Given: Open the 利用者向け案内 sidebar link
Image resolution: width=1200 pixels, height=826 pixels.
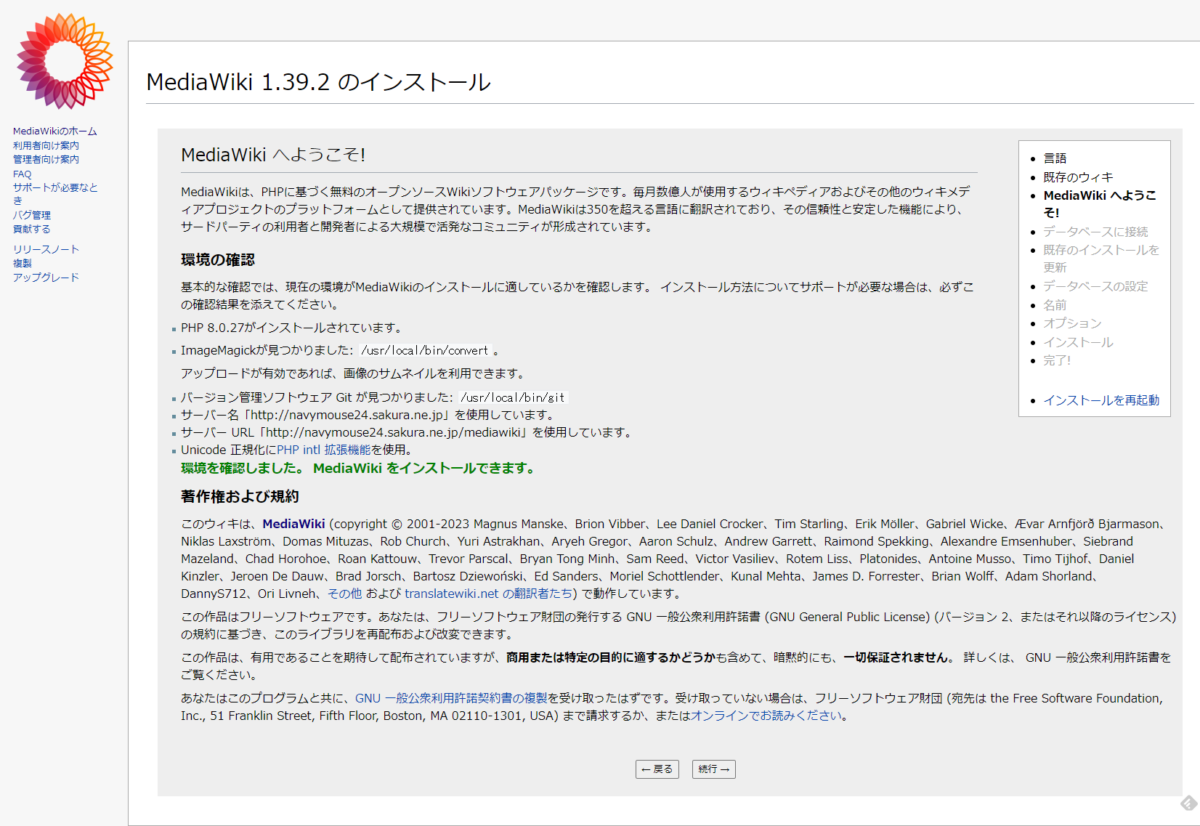Looking at the screenshot, I should 45,145.
